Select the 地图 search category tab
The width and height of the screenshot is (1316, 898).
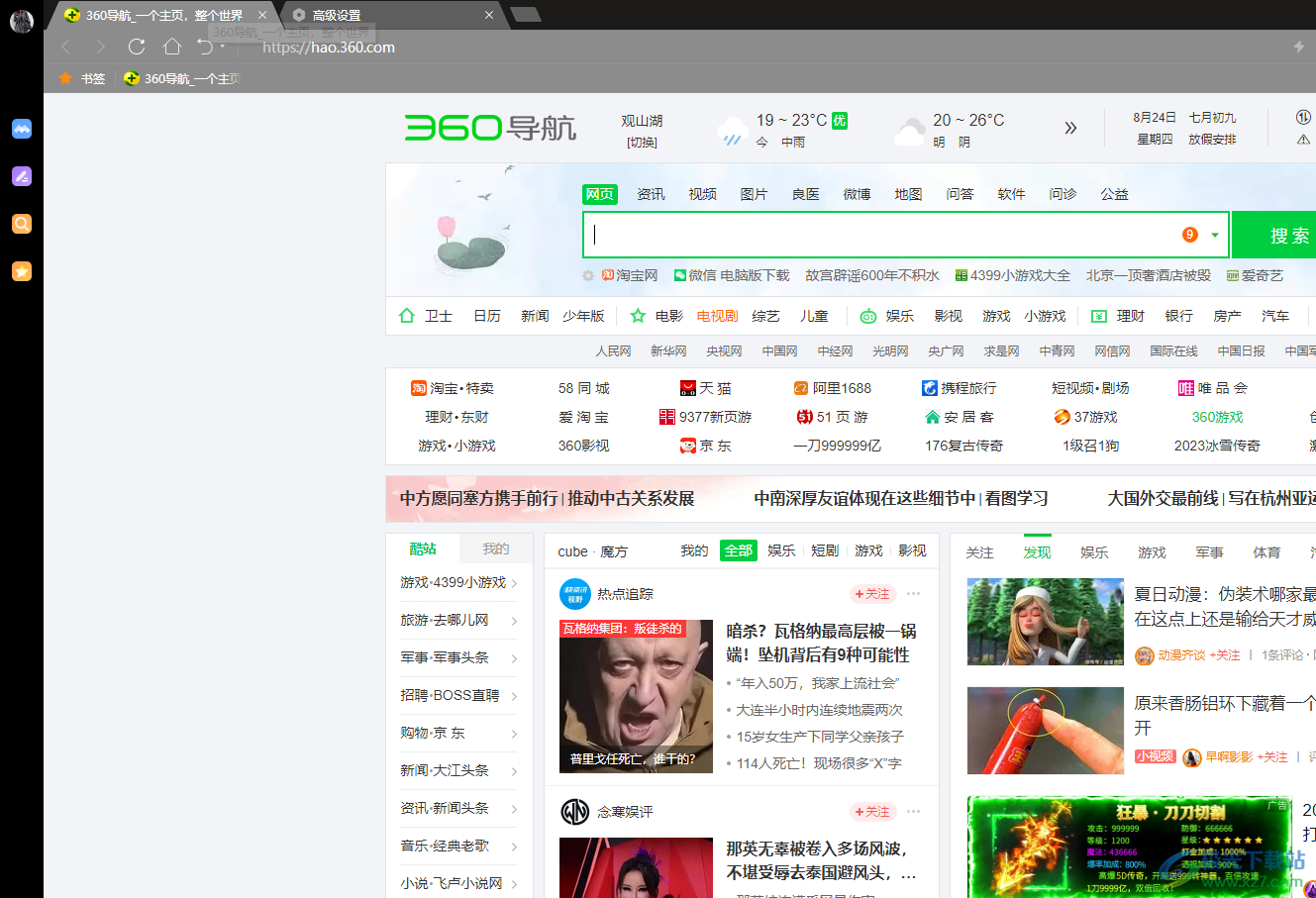[x=908, y=194]
